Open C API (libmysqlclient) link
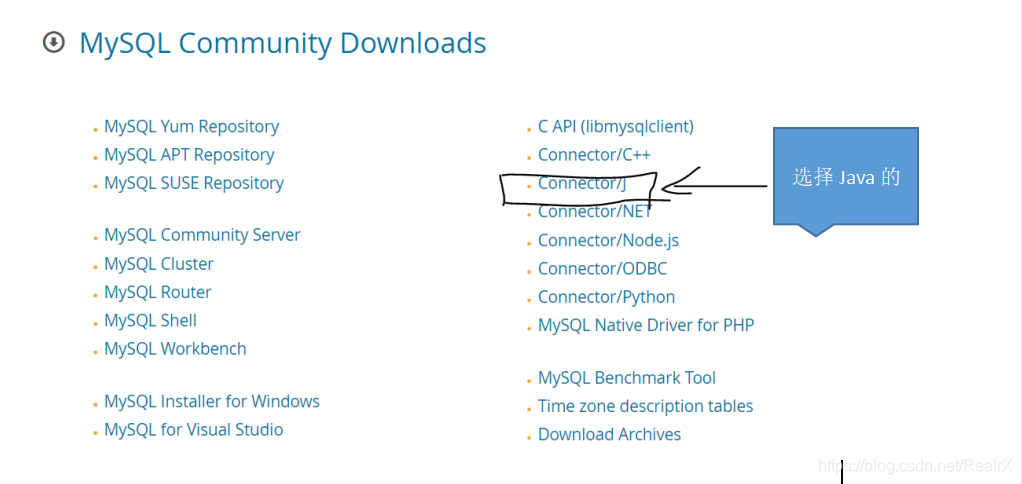Screen dimensions: 1022x484 click(x=616, y=126)
